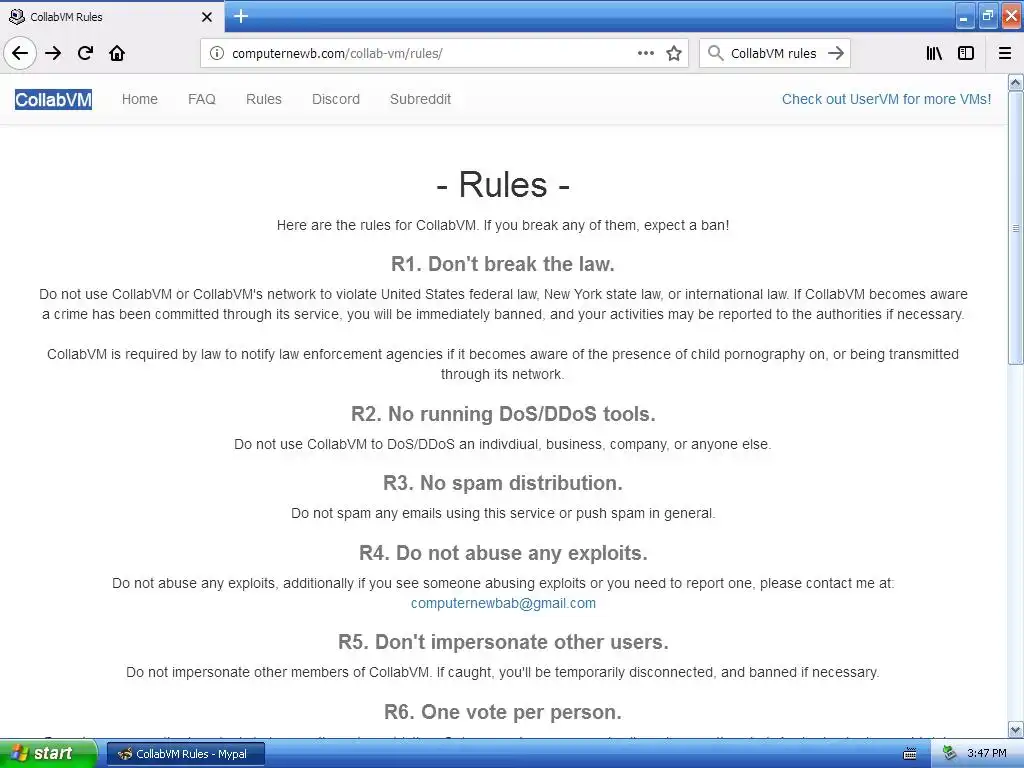Viewport: 1024px width, 768px height.
Task: Click heading R5. Don't impersonate other users.
Action: pyautogui.click(x=503, y=642)
